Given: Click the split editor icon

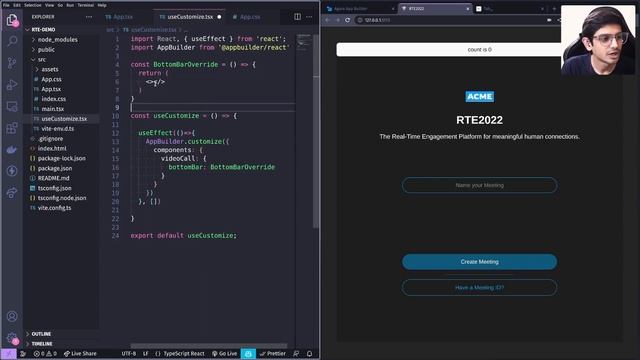Looking at the screenshot, I should pos(298,17).
